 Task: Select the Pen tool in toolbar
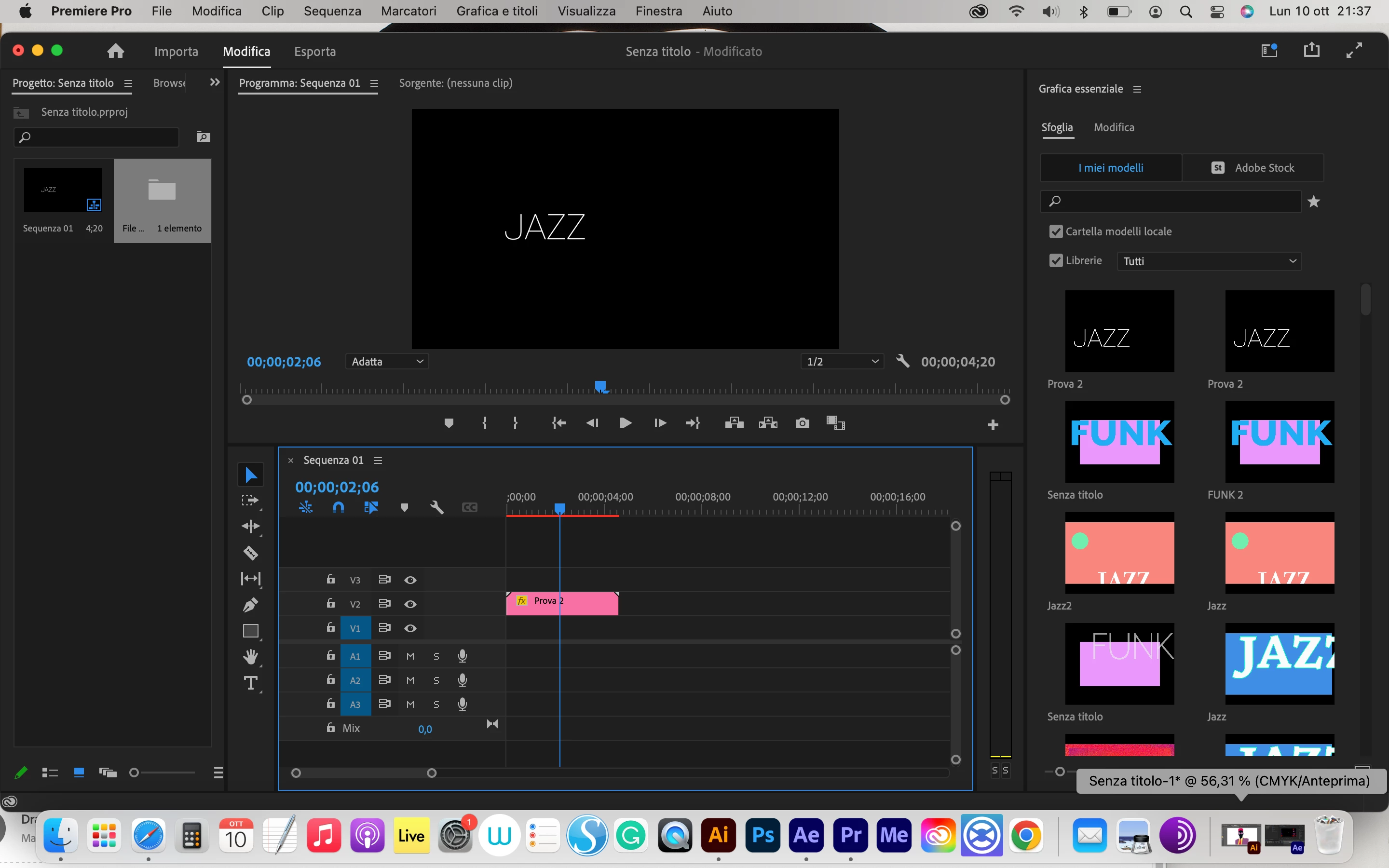(250, 605)
